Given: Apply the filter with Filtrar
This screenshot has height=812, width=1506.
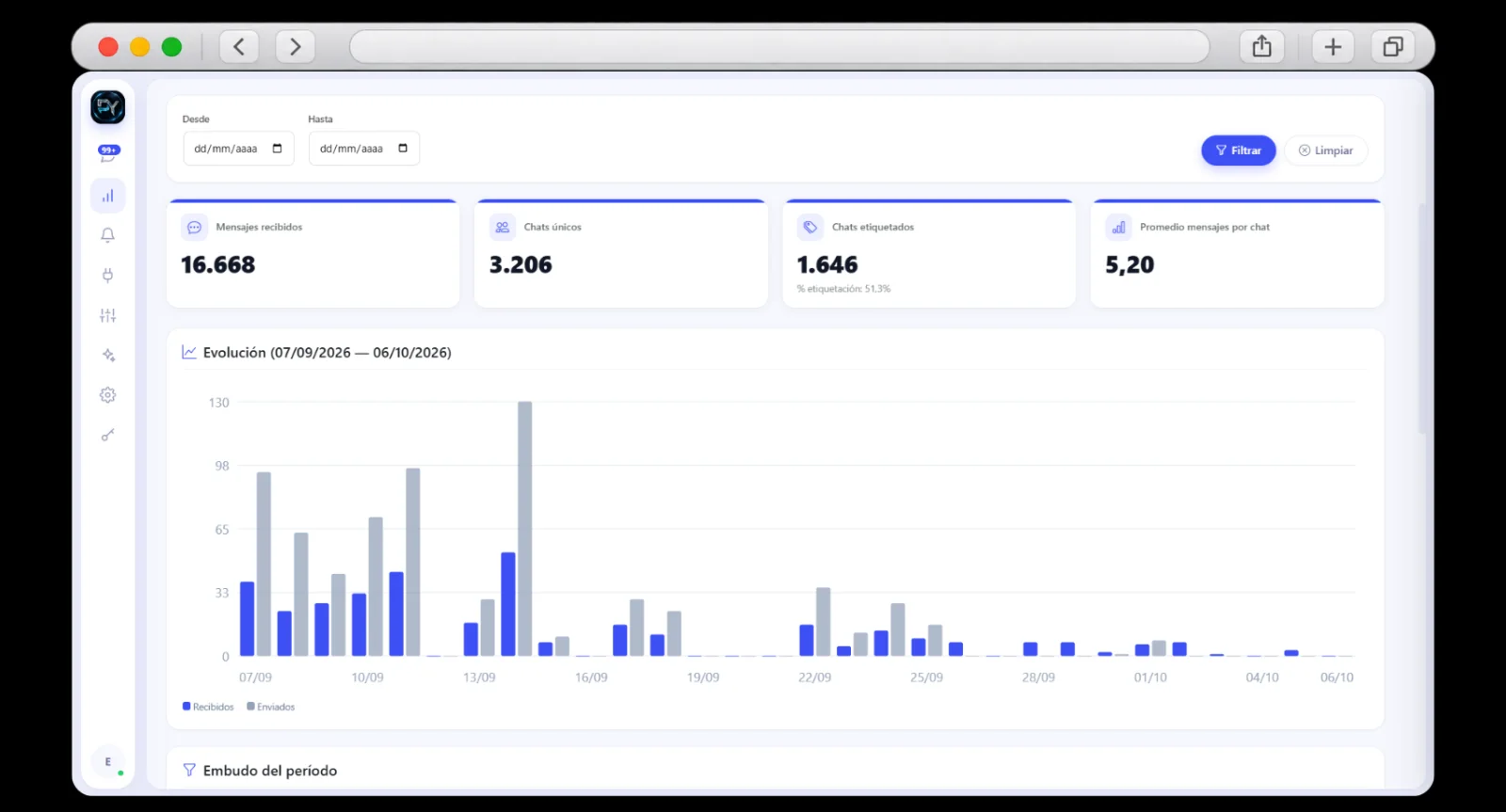Looking at the screenshot, I should point(1239,151).
